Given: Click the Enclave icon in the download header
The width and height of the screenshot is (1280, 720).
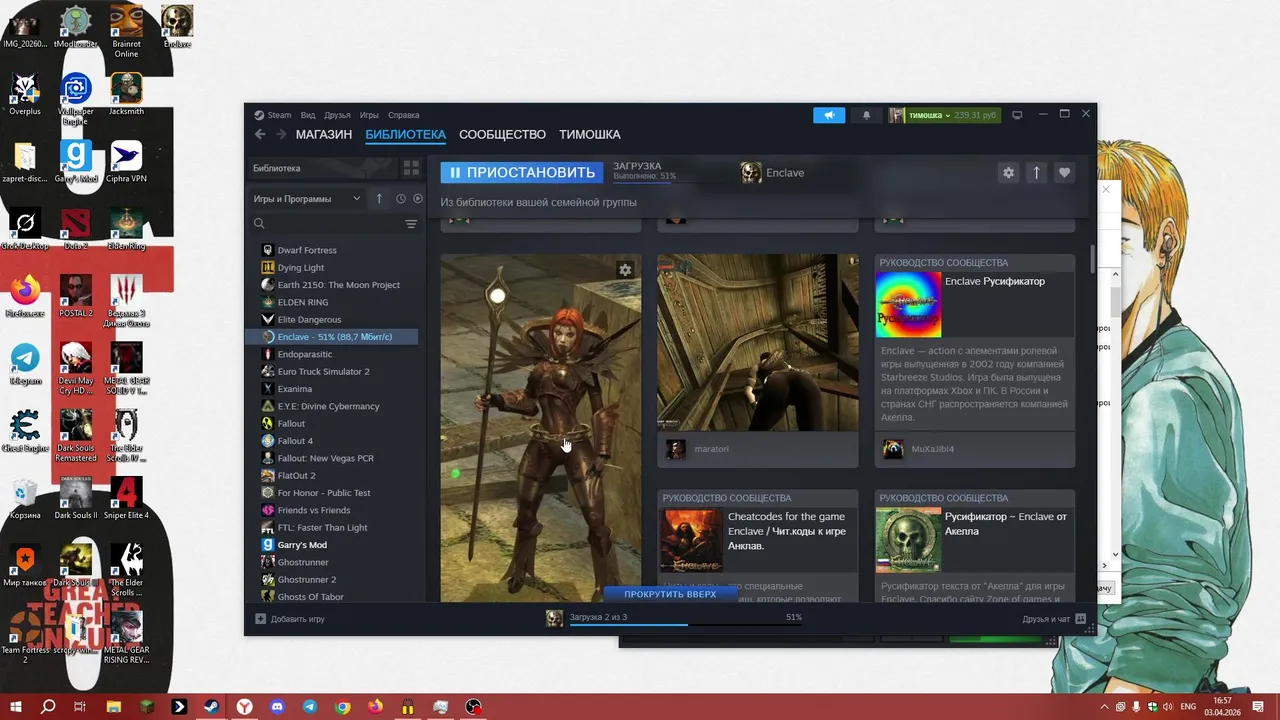Looking at the screenshot, I should pyautogui.click(x=750, y=173).
